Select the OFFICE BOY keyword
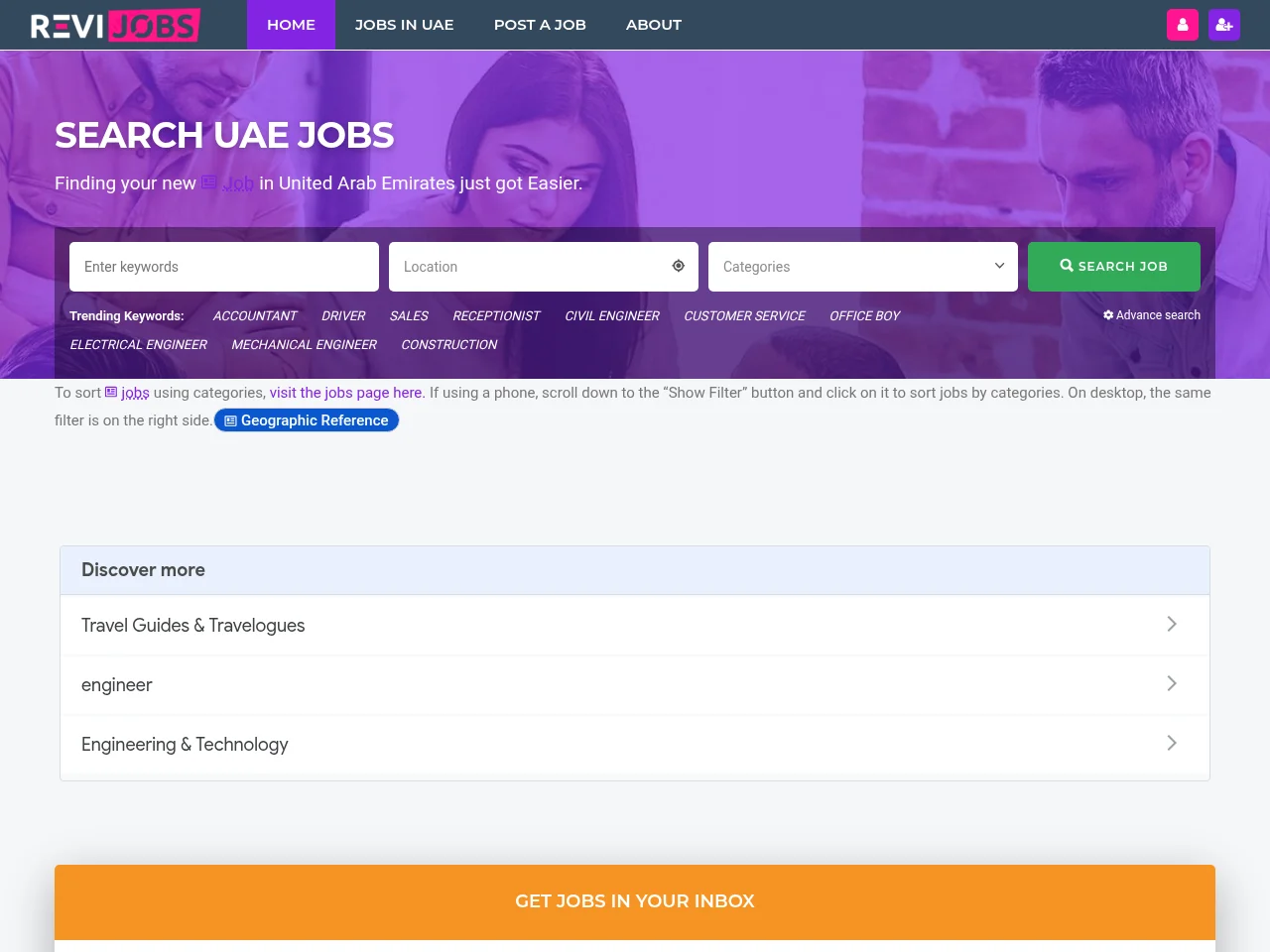 click(x=864, y=315)
